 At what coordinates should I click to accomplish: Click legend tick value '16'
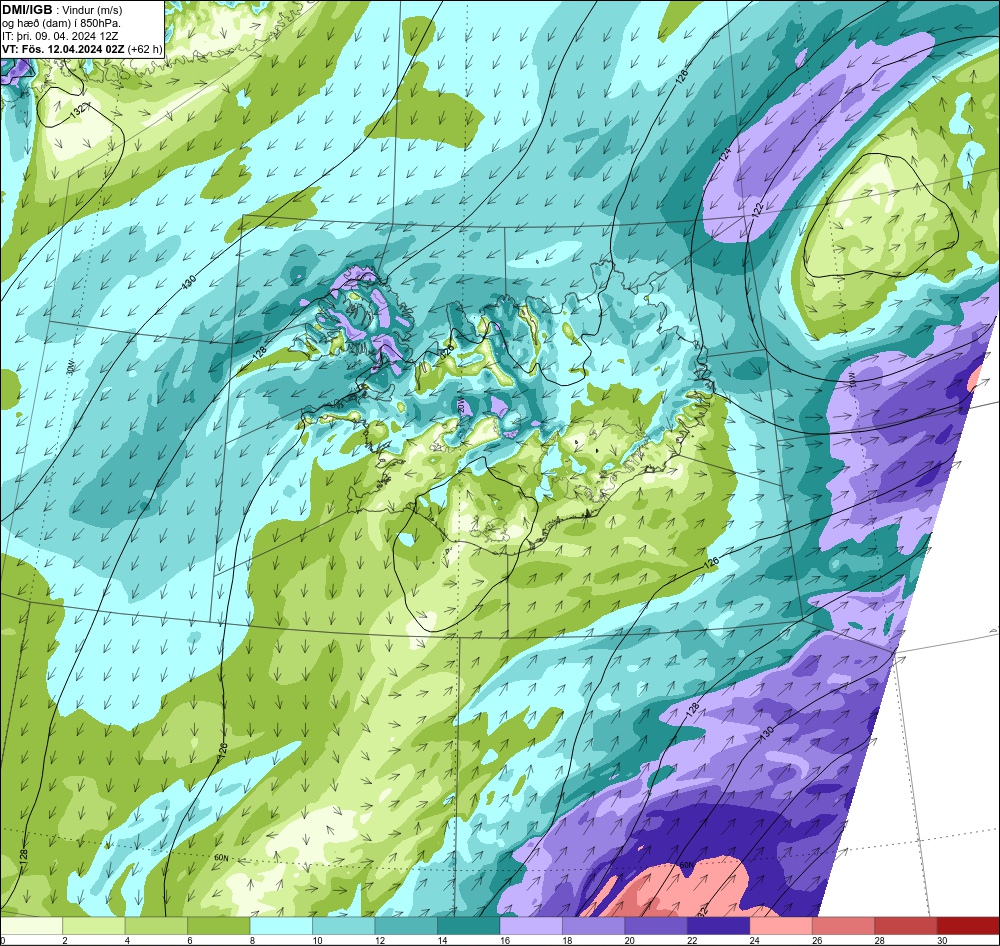(503, 940)
